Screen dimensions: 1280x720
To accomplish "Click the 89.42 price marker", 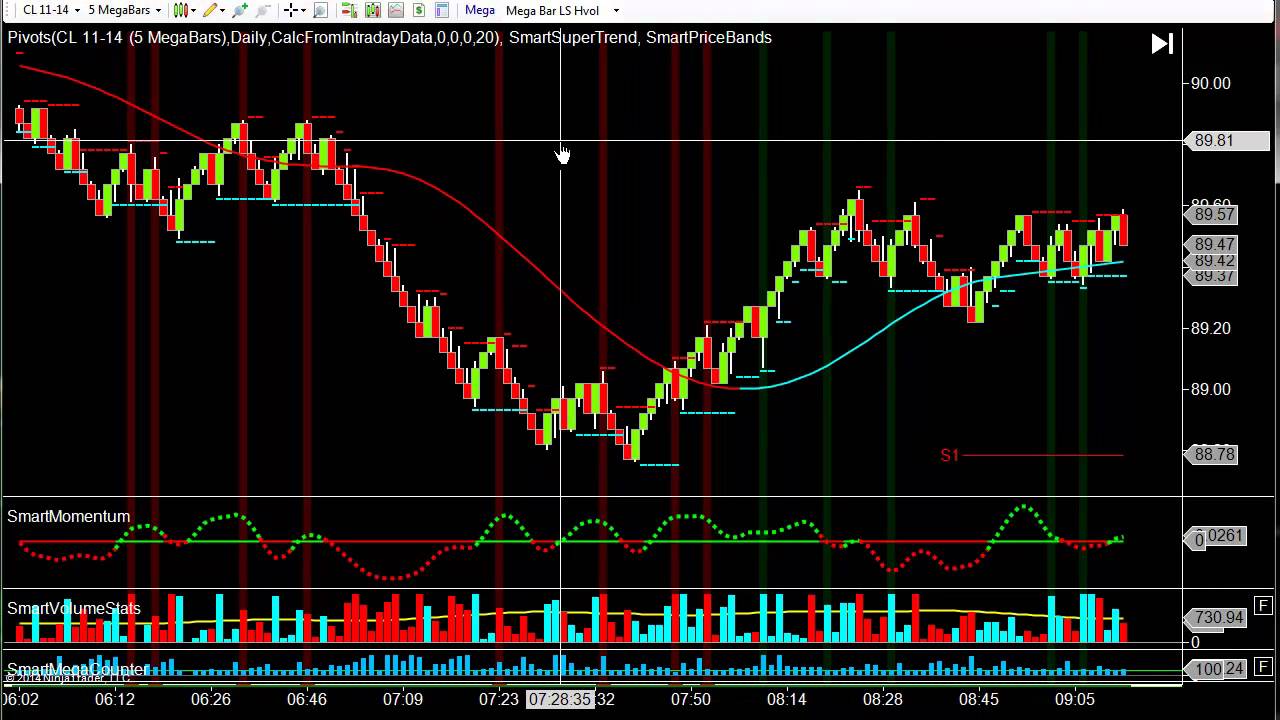I will click(x=1213, y=261).
